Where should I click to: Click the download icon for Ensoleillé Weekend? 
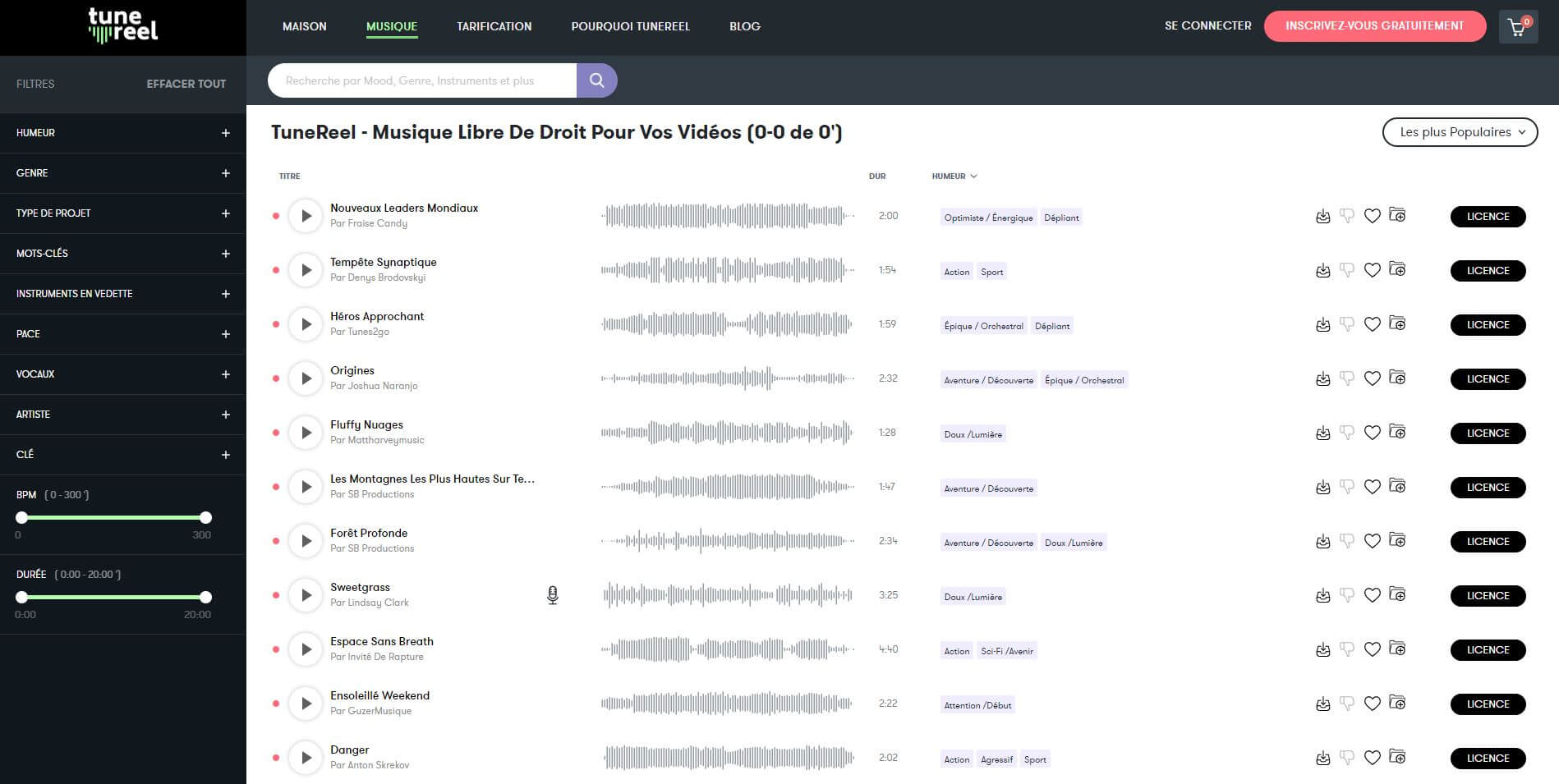tap(1322, 704)
